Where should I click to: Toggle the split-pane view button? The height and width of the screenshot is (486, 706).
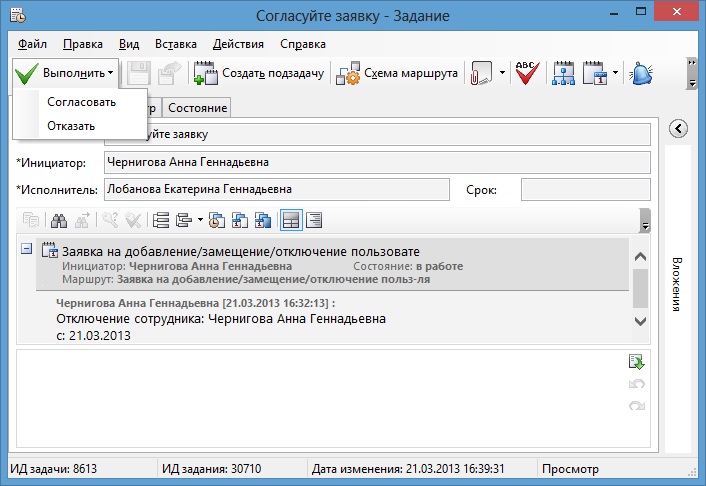tap(290, 220)
